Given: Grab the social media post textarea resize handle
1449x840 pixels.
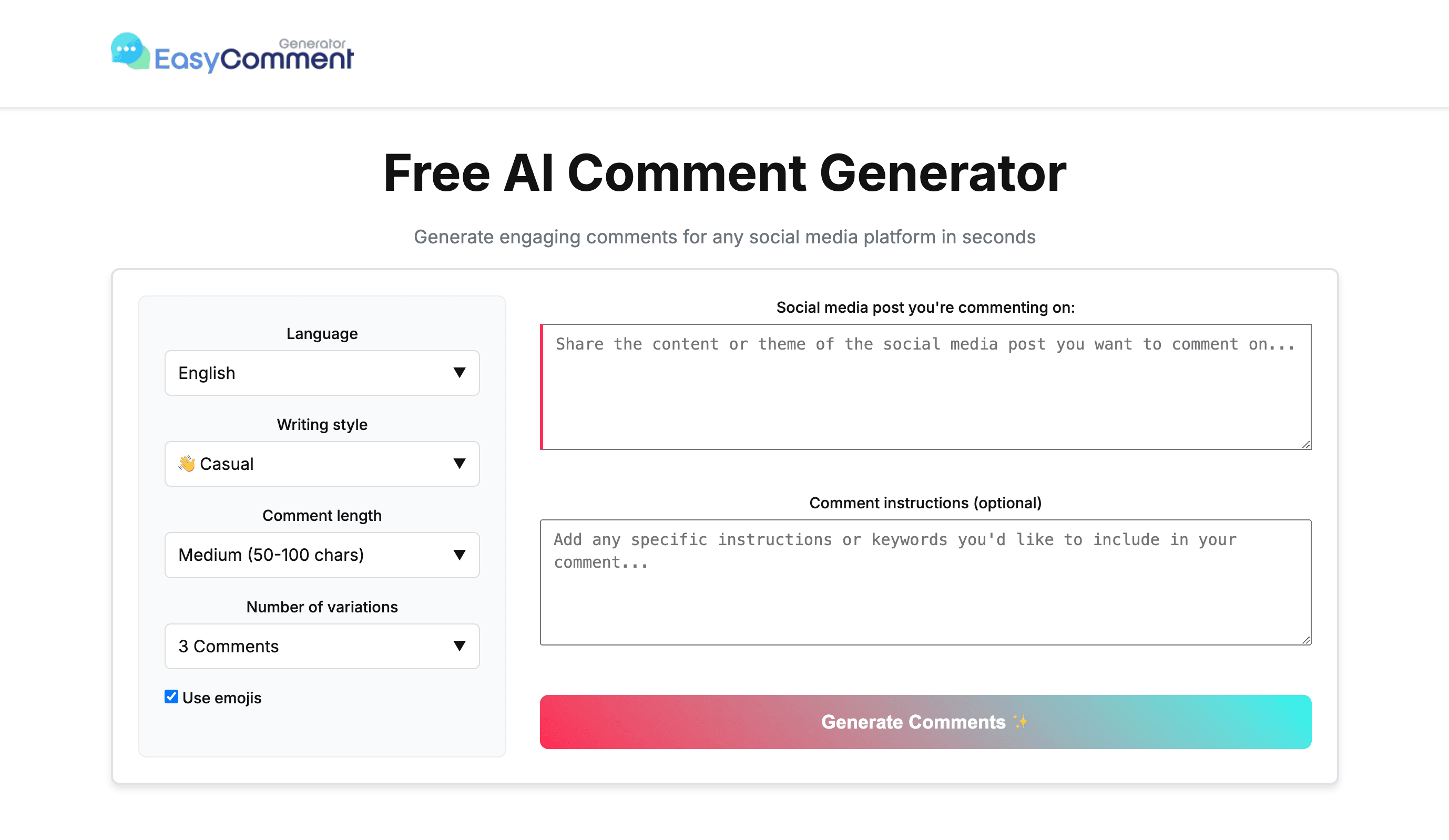Looking at the screenshot, I should (x=1306, y=444).
